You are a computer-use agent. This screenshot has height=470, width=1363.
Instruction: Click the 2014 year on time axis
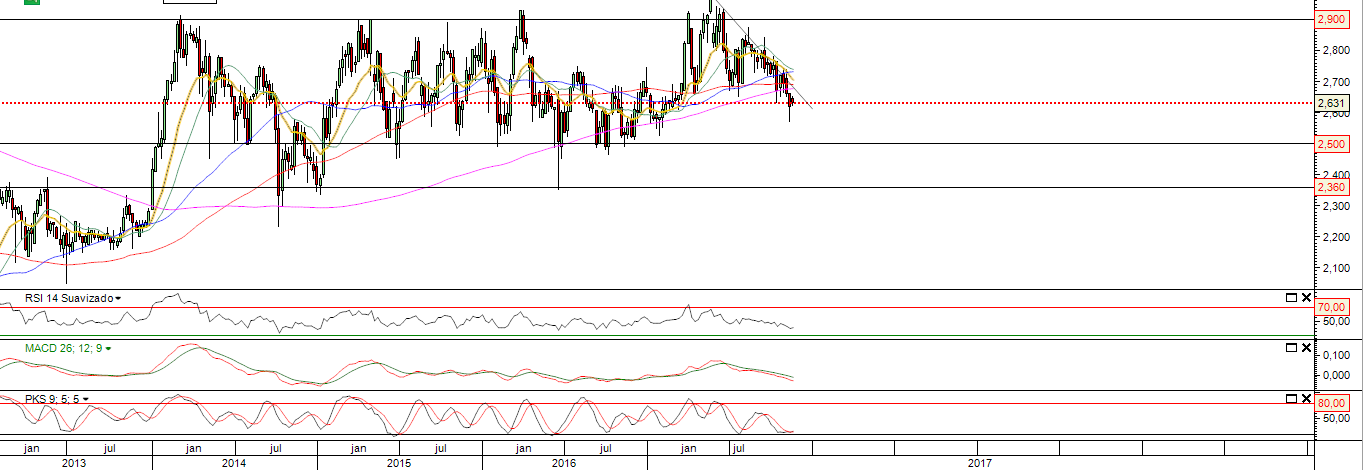(234, 463)
